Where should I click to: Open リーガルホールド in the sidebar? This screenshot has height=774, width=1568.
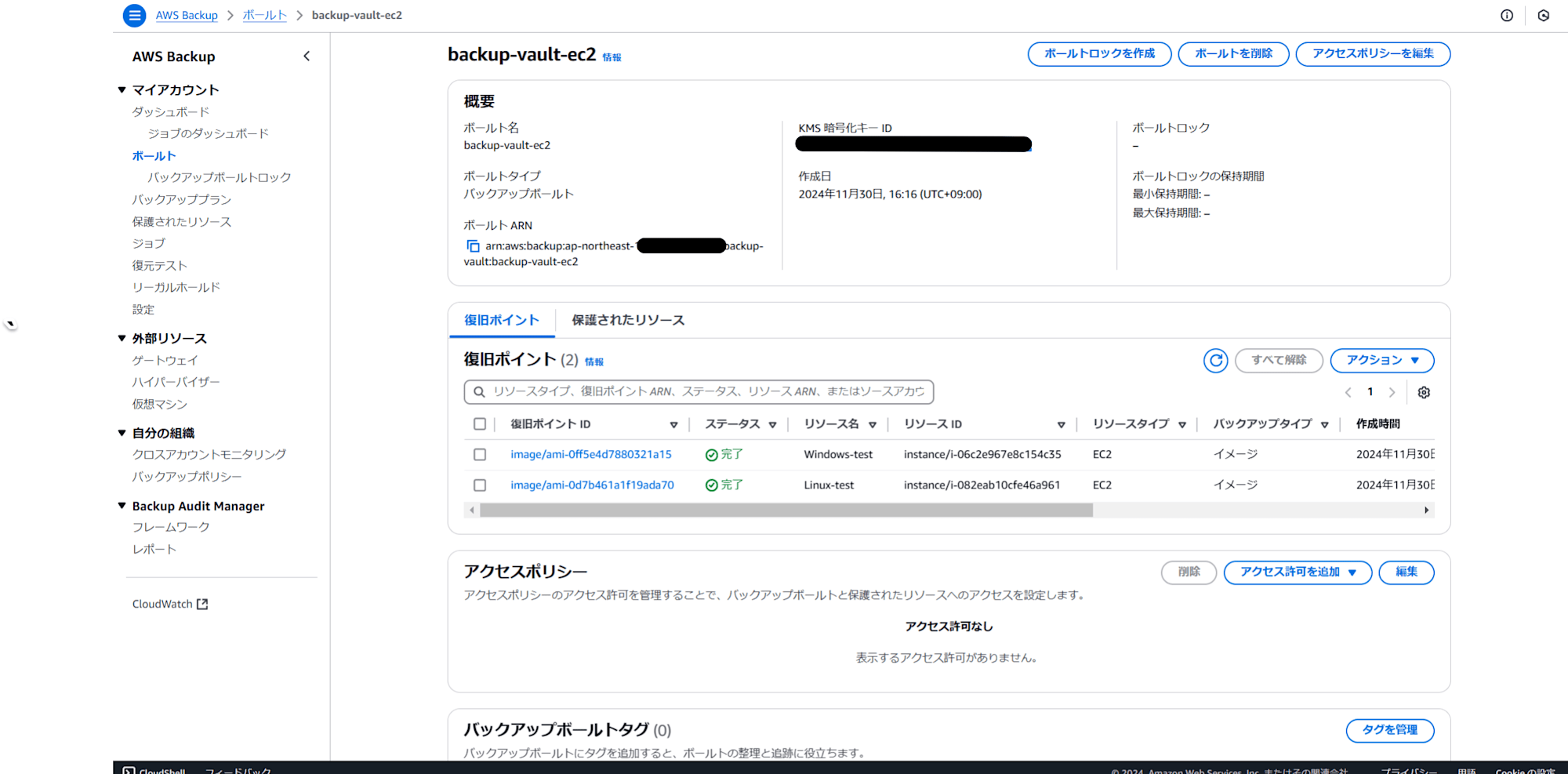[x=176, y=288]
